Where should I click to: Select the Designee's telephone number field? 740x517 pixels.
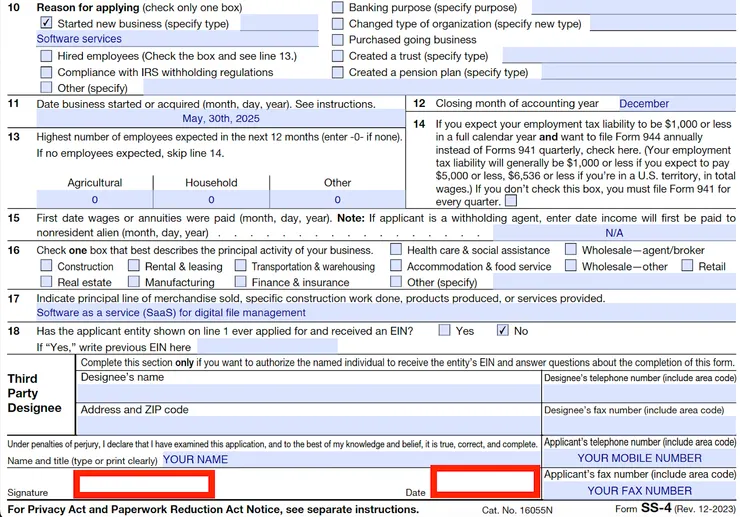click(x=639, y=393)
